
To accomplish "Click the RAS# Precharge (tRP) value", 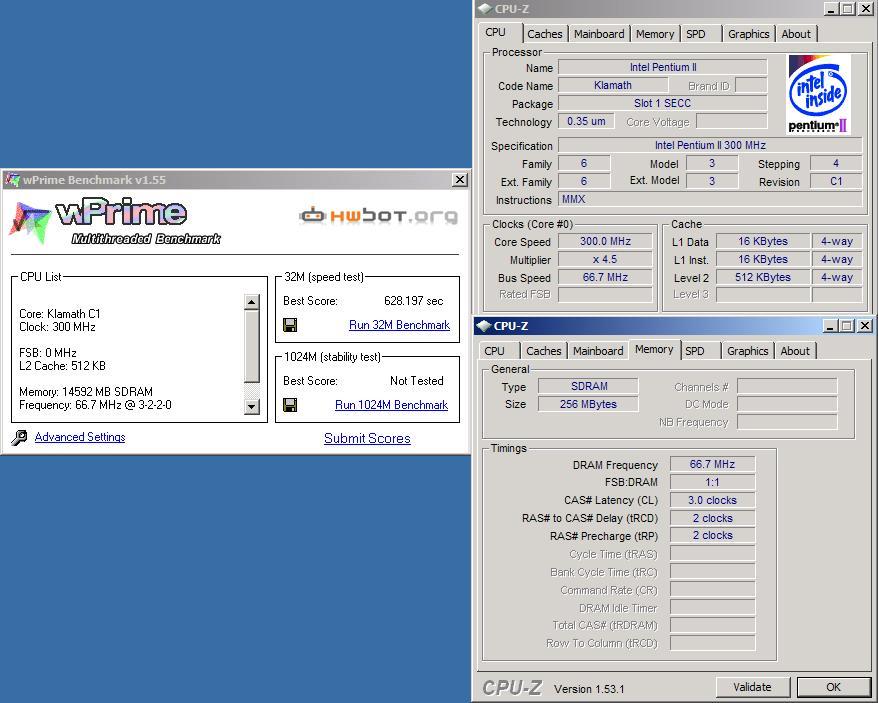I will click(x=712, y=536).
